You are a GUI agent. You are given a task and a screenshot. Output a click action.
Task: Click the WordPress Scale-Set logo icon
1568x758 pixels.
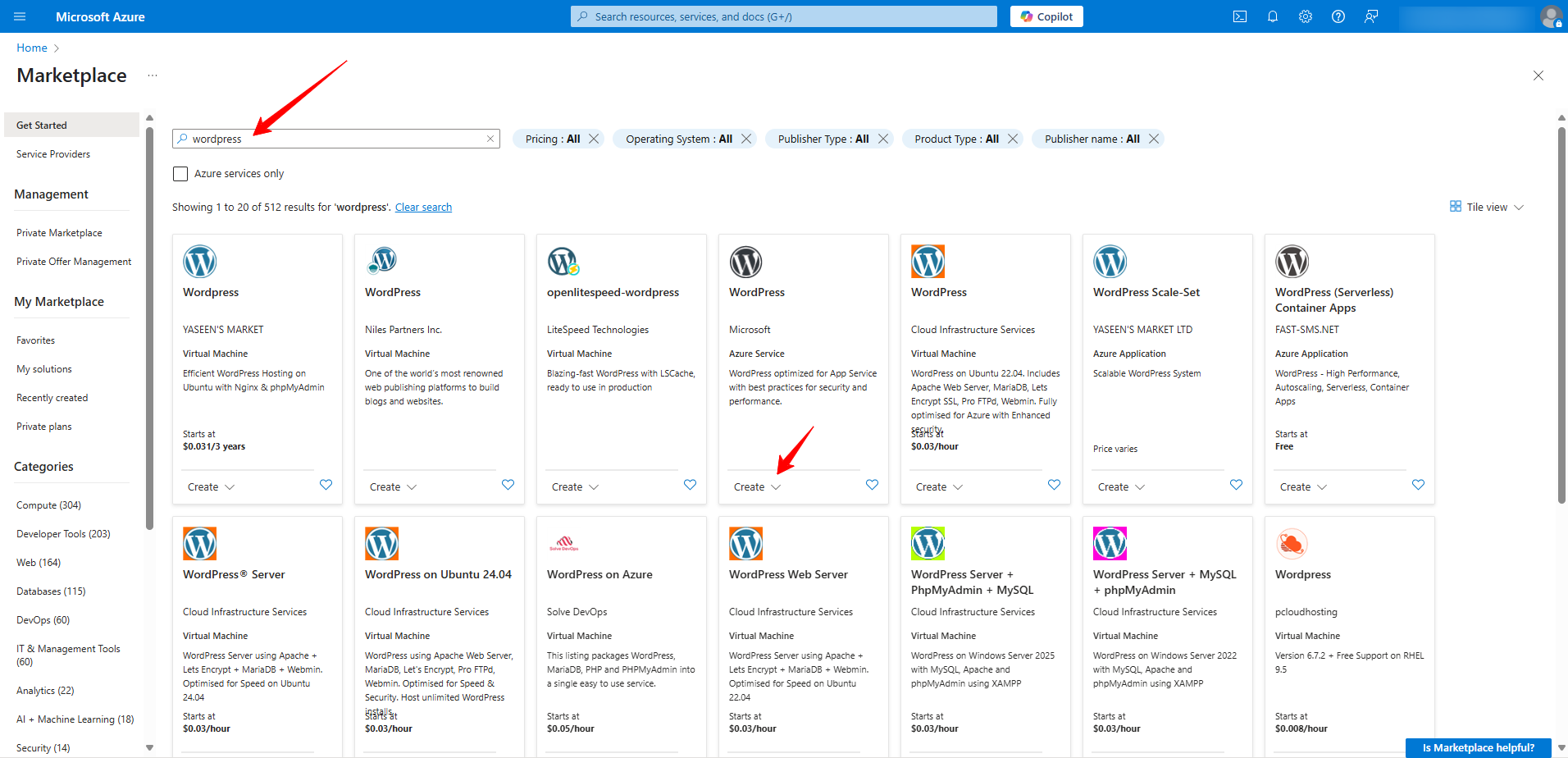click(1110, 262)
